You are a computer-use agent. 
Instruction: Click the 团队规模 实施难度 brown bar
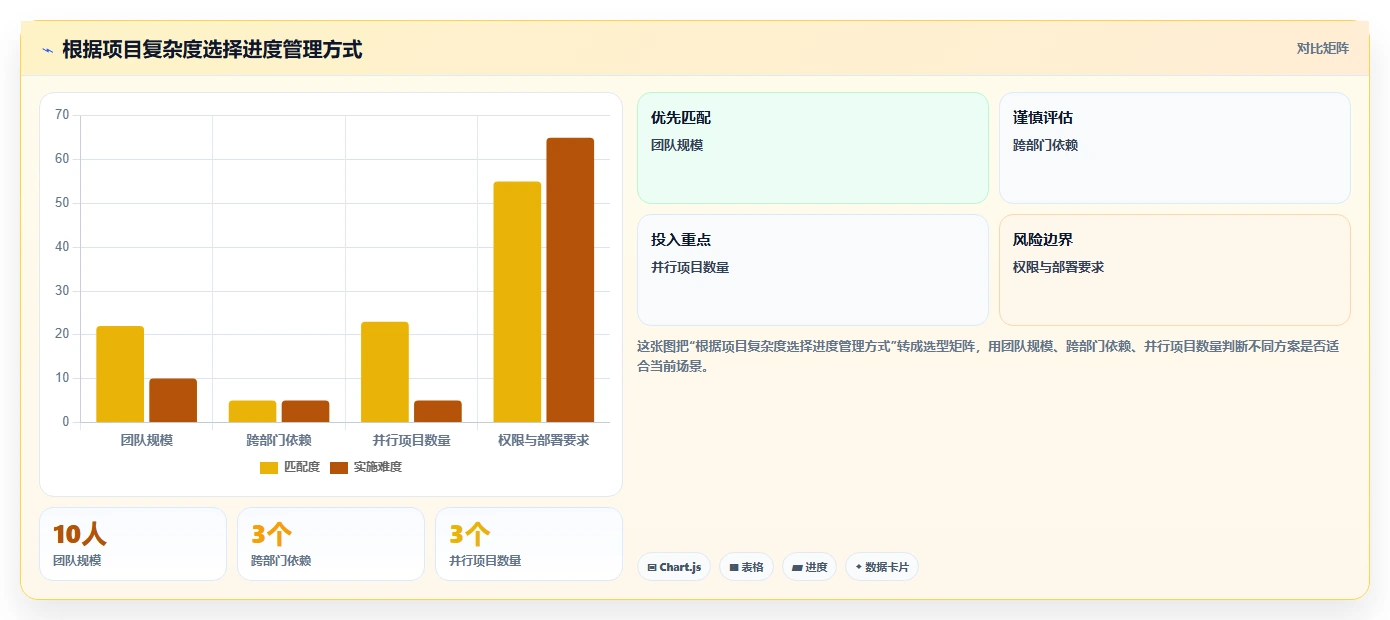173,400
